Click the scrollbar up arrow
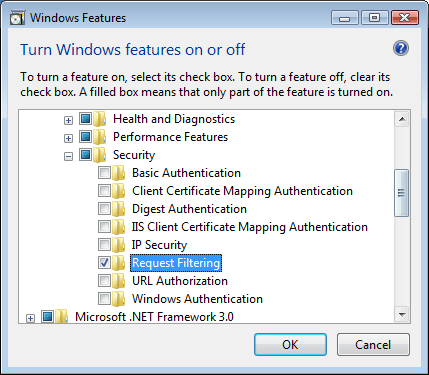The width and height of the screenshot is (429, 375). (402, 119)
